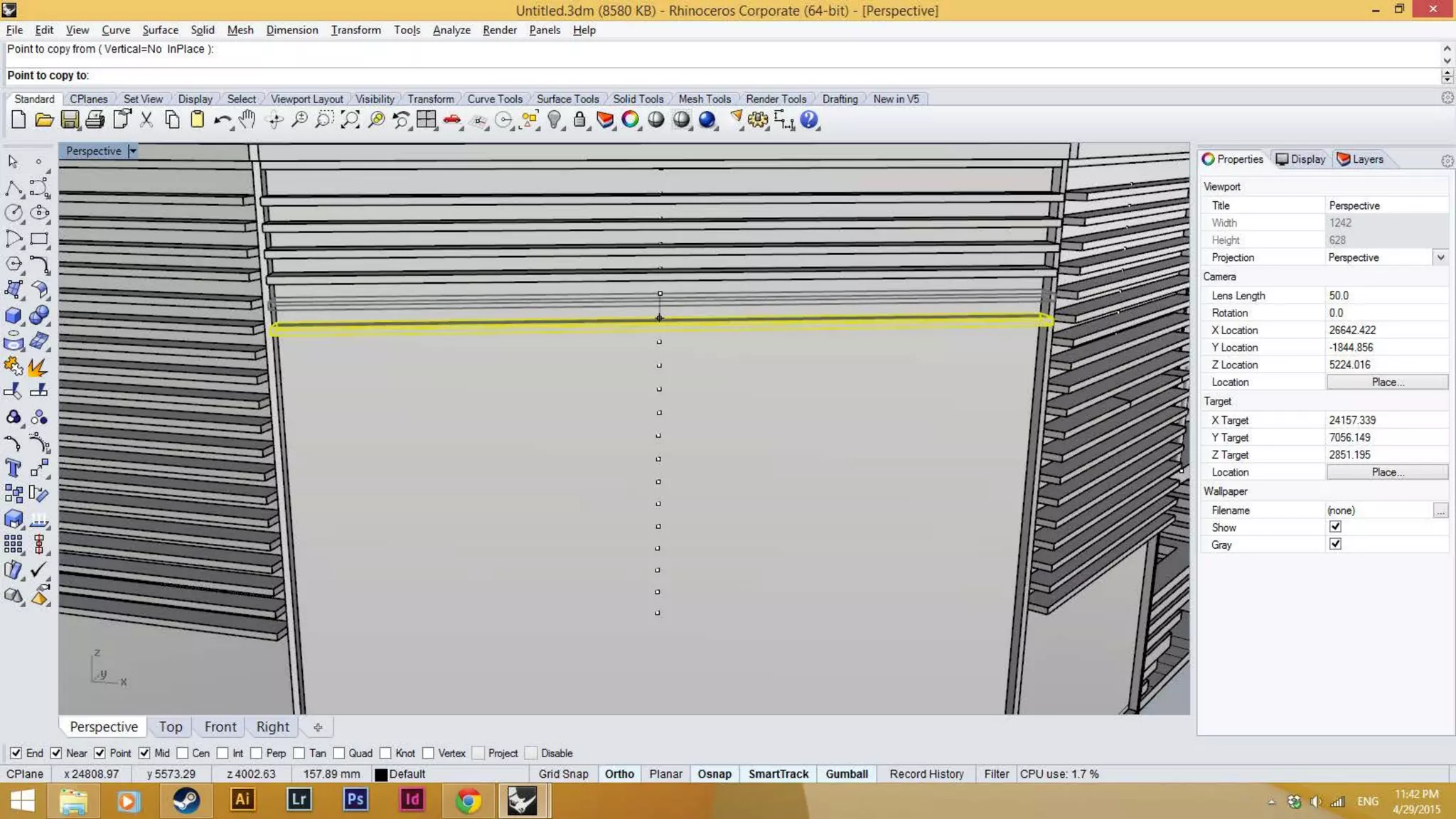The height and width of the screenshot is (819, 1456).
Task: Select the Pan hand tool
Action: pos(247,119)
